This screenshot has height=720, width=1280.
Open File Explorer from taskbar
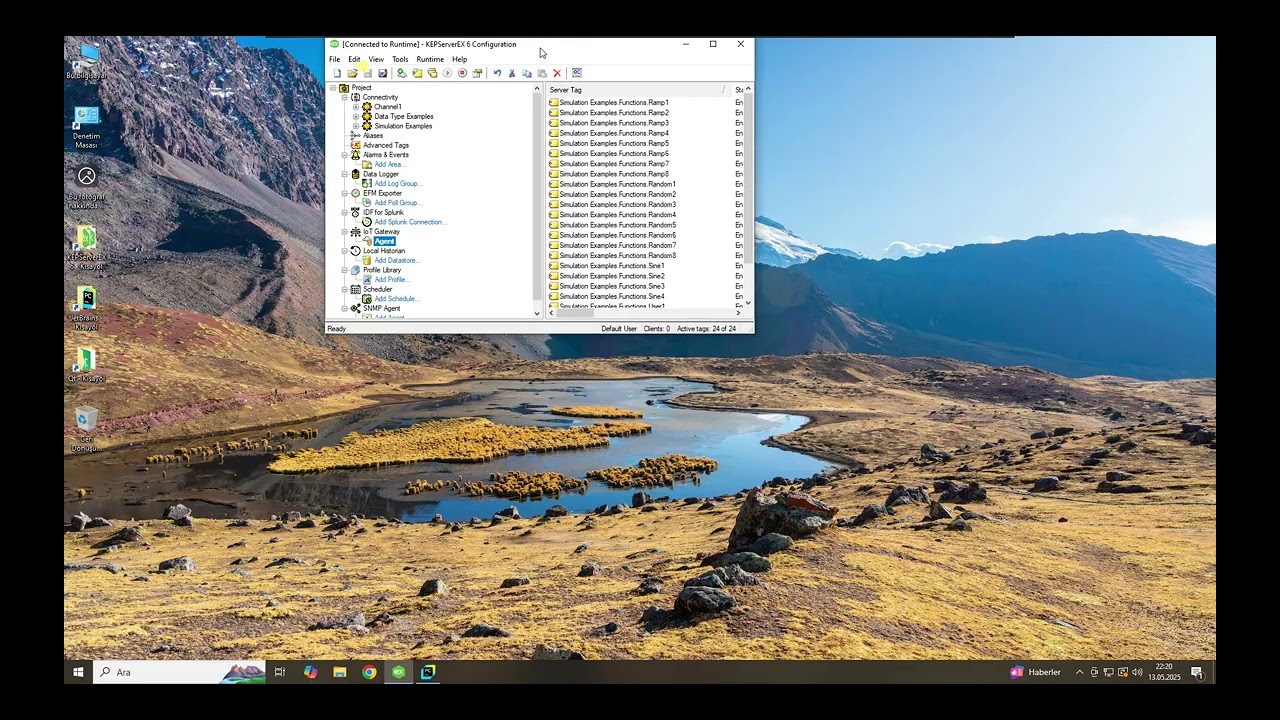340,672
